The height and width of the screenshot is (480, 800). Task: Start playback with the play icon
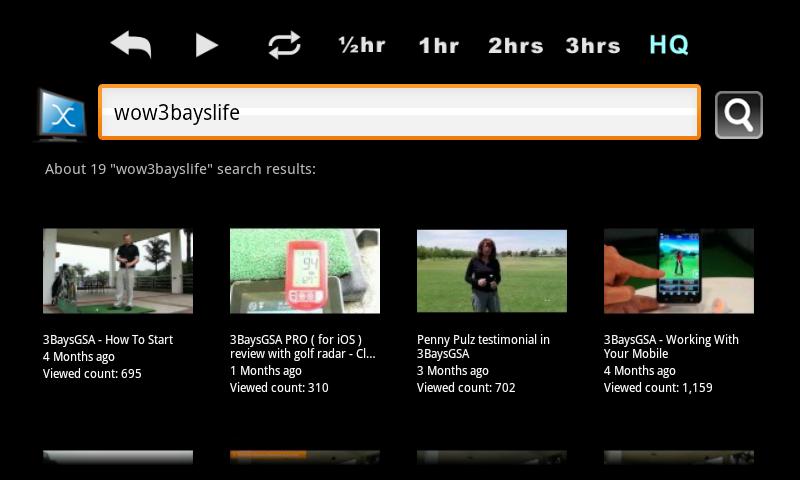point(207,45)
